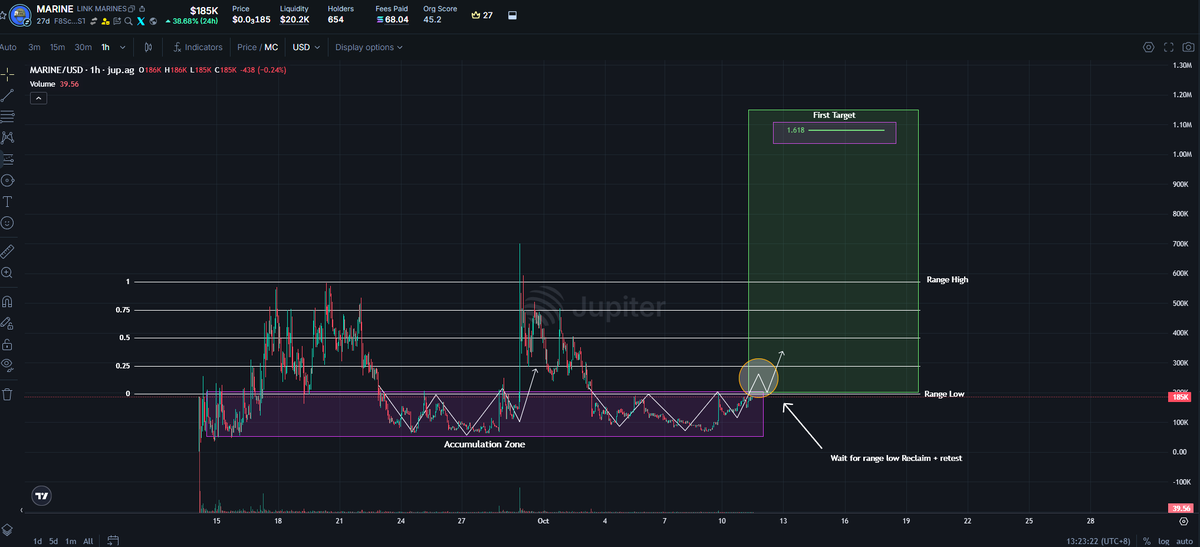Select the trend line drawing tool

[8, 95]
